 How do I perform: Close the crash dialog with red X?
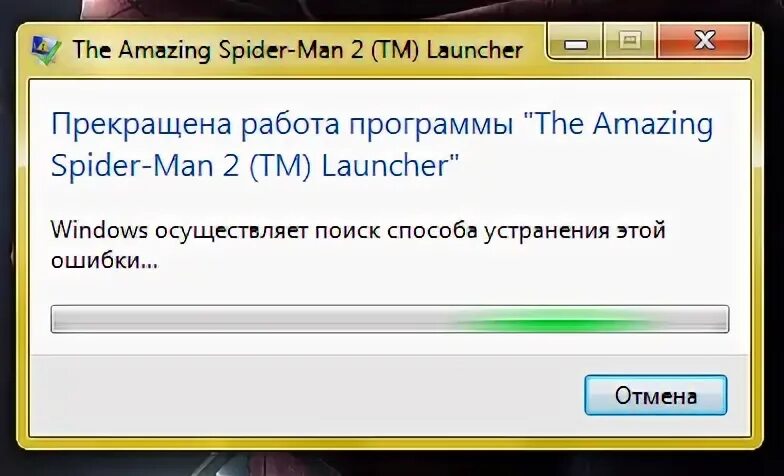[704, 42]
